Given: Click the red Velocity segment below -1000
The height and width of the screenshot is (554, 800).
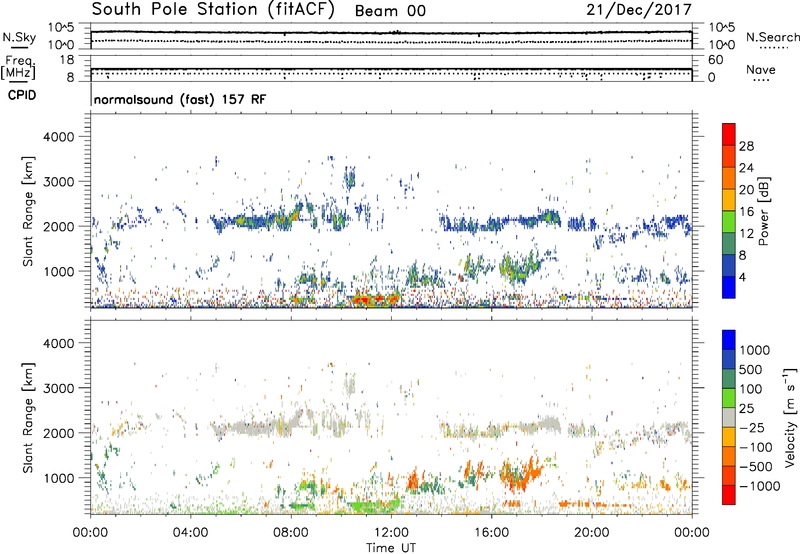Looking at the screenshot, I should [x=729, y=495].
